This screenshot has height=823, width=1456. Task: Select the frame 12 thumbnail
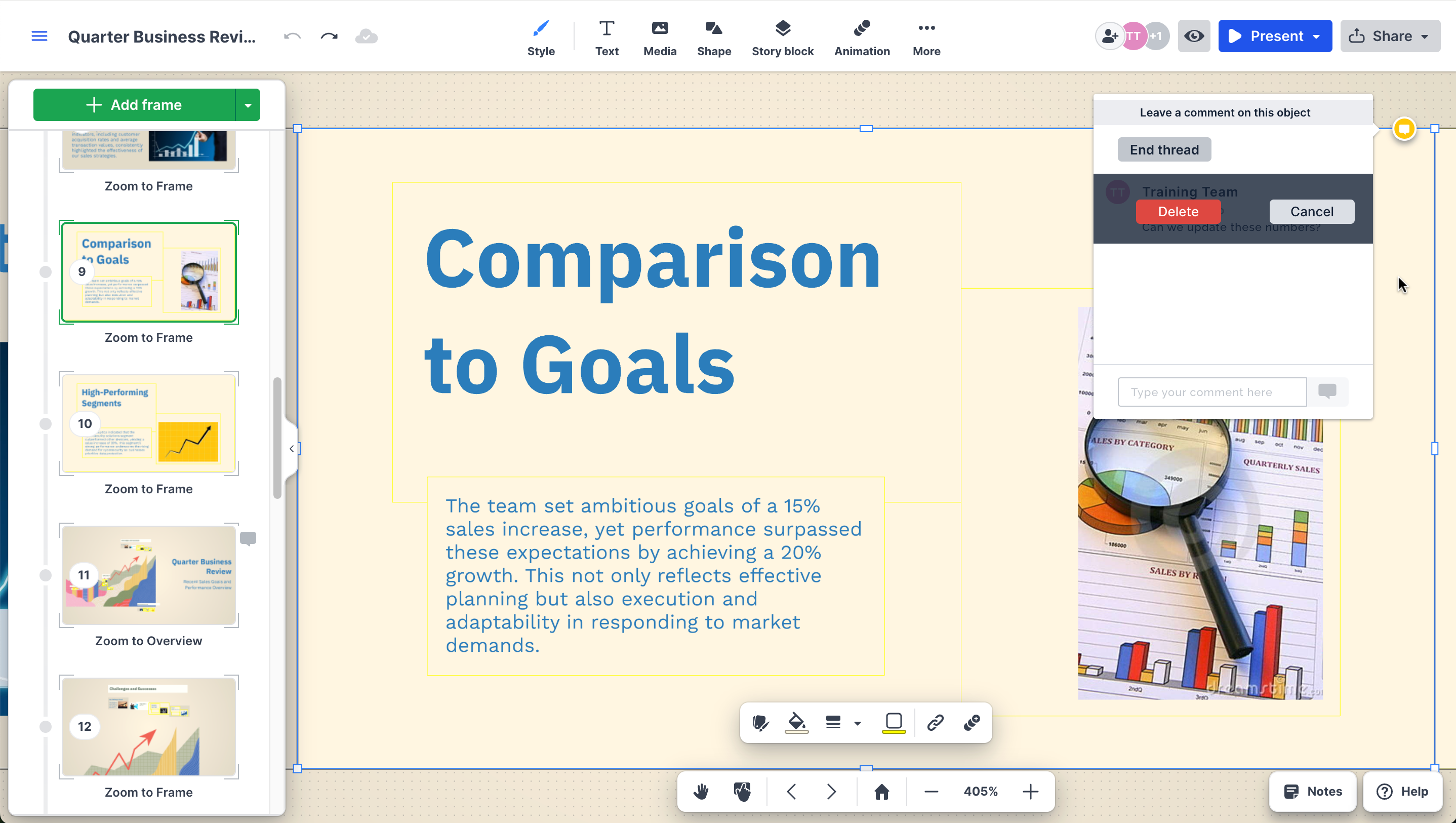[x=149, y=727]
